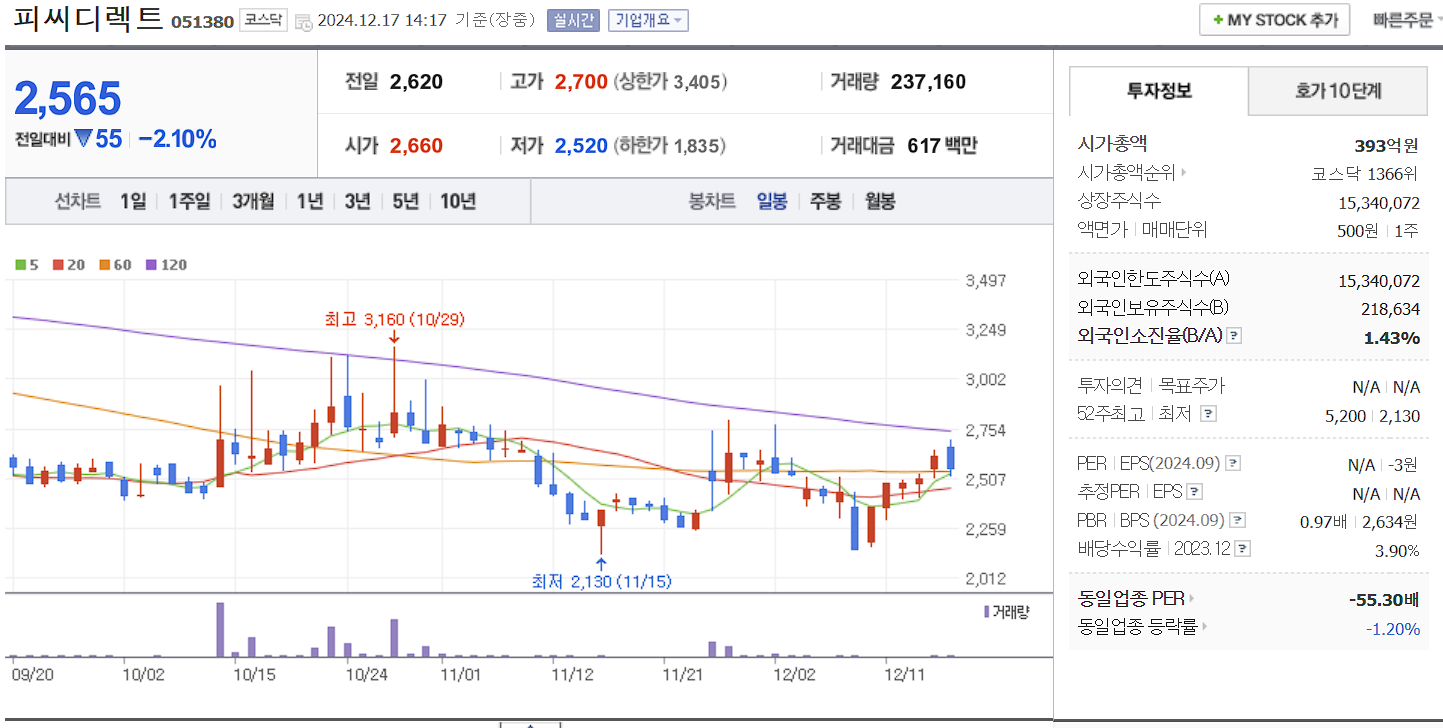The image size is (1443, 728).
Task: Expand the 동일업종 PER details
Action: [1193, 598]
